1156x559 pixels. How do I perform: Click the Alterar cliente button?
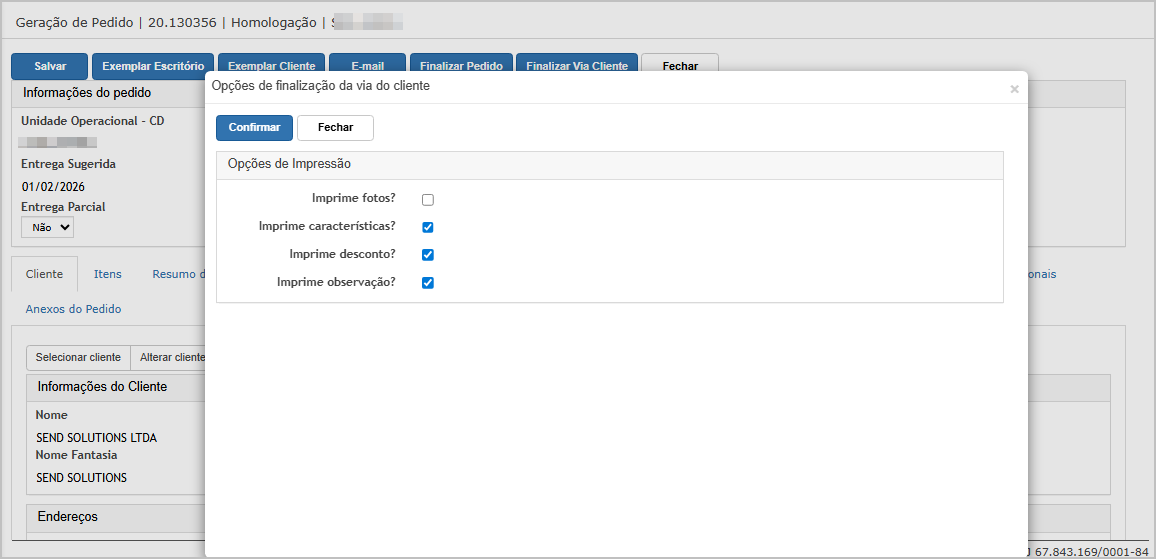(170, 358)
